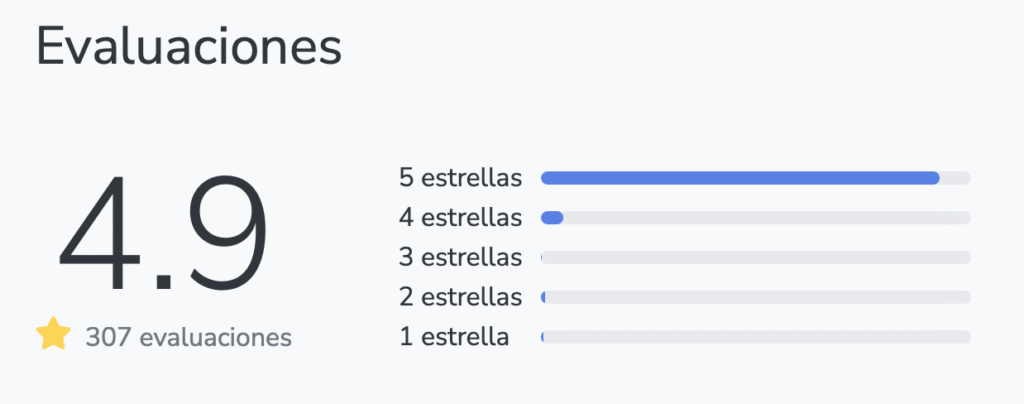Click the small blue dot on 1 estrella bar
1024x404 pixels.
point(543,337)
